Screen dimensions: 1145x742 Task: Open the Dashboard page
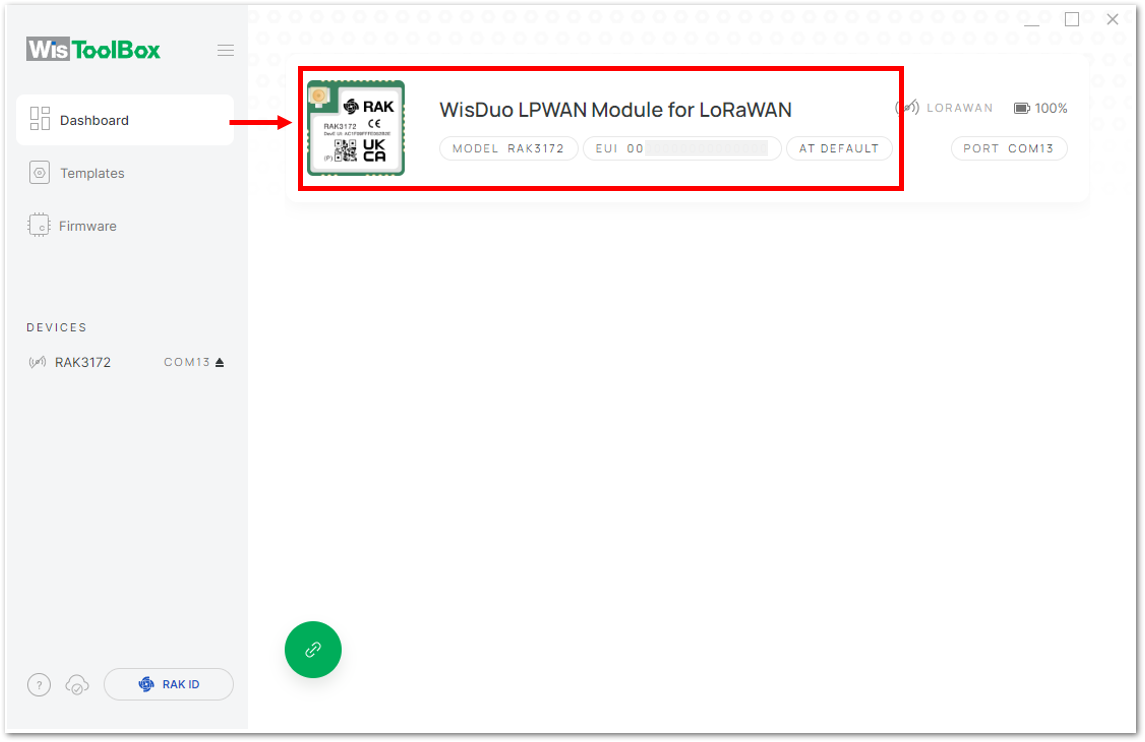coord(125,120)
